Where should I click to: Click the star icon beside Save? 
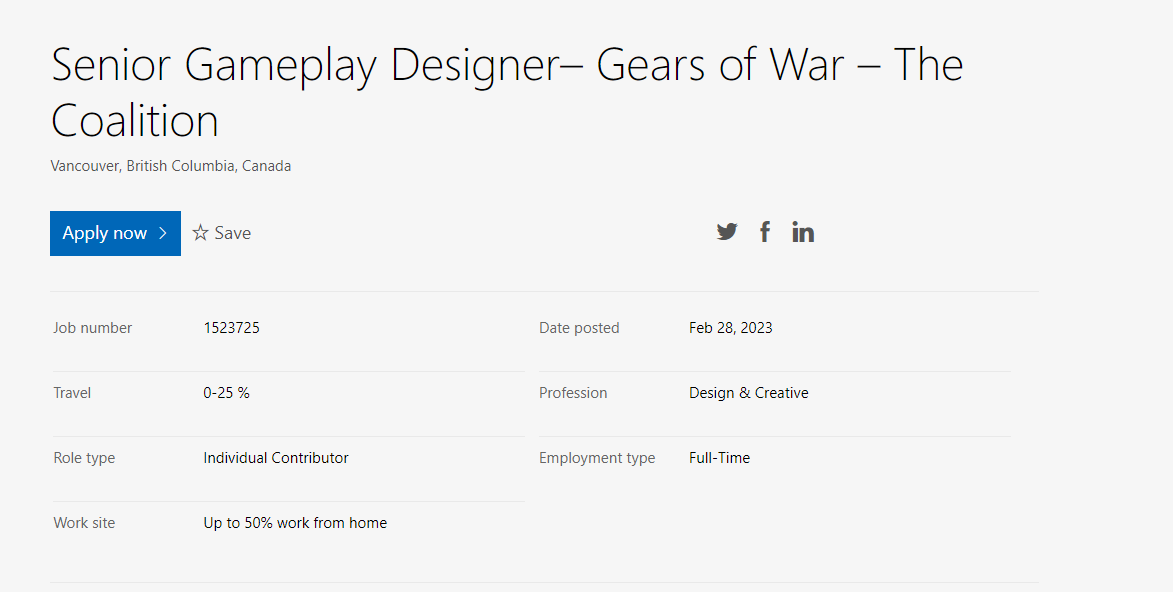tap(201, 233)
